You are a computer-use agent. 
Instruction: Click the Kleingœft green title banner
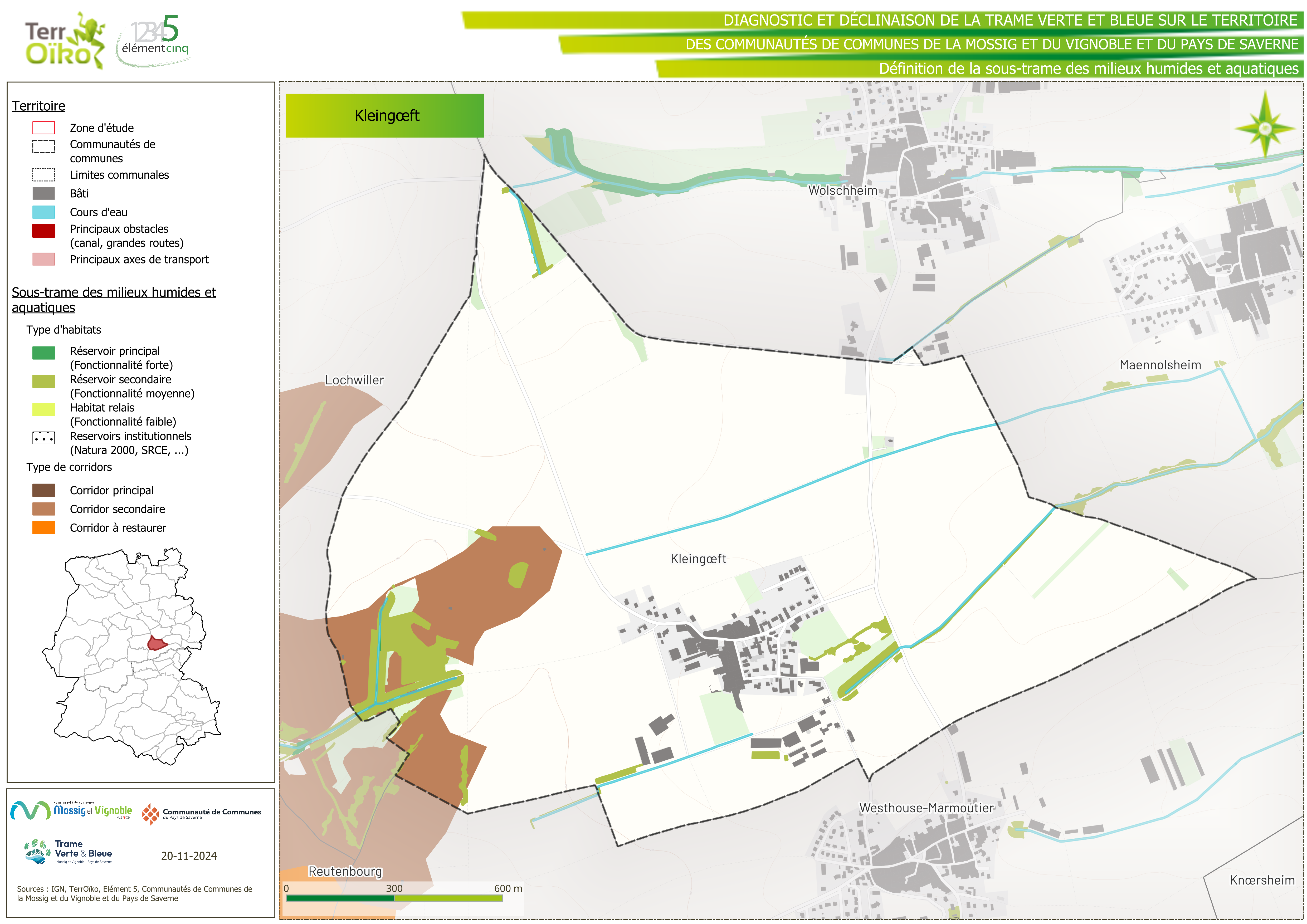(385, 116)
